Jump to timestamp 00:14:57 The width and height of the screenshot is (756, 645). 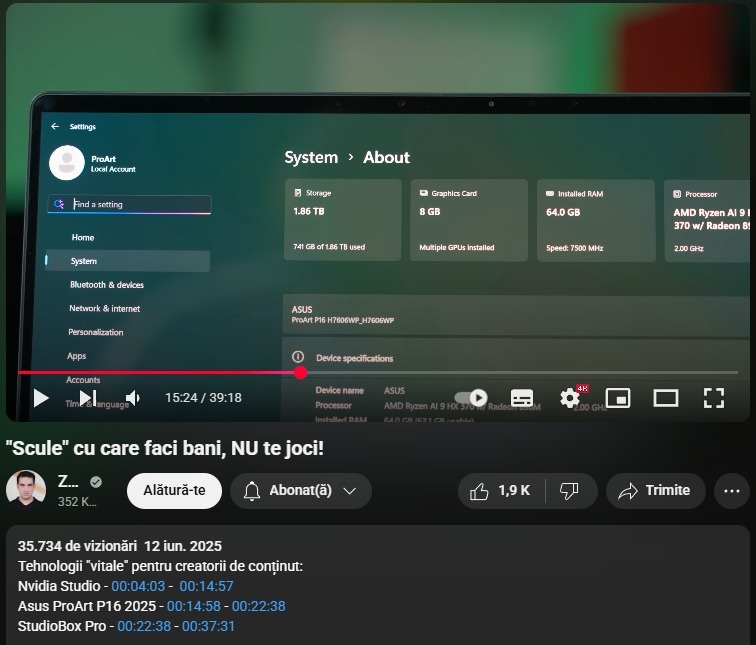tap(206, 586)
